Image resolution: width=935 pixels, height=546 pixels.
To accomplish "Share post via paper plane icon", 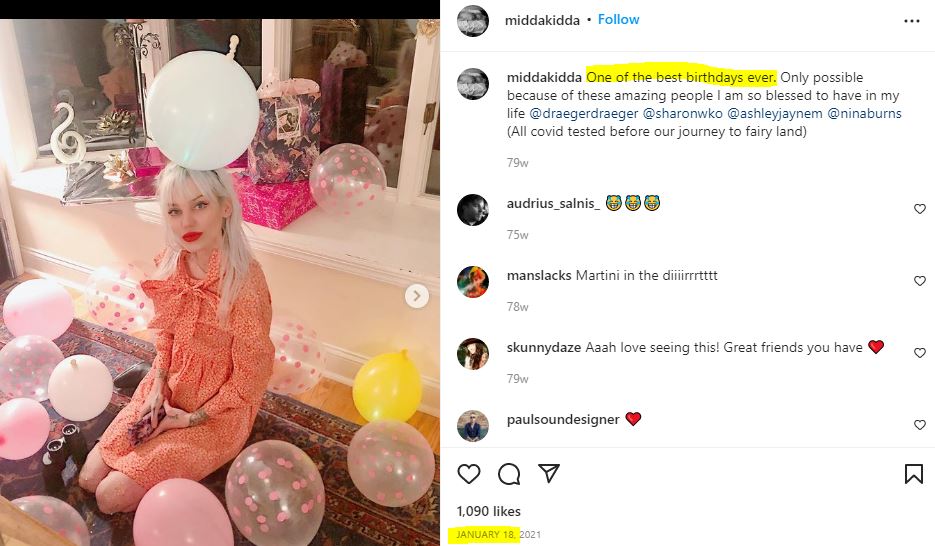I will 549,473.
